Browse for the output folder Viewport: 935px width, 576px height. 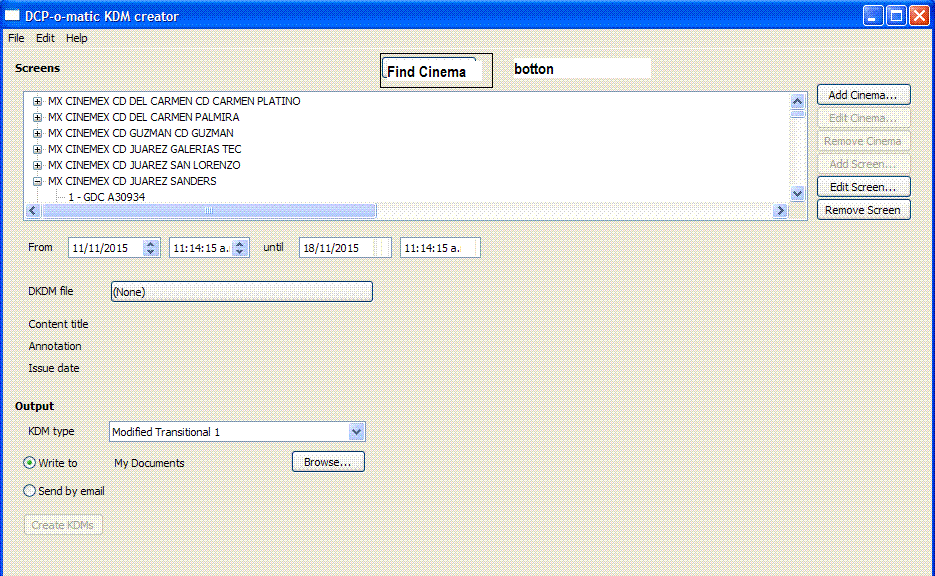pos(328,462)
